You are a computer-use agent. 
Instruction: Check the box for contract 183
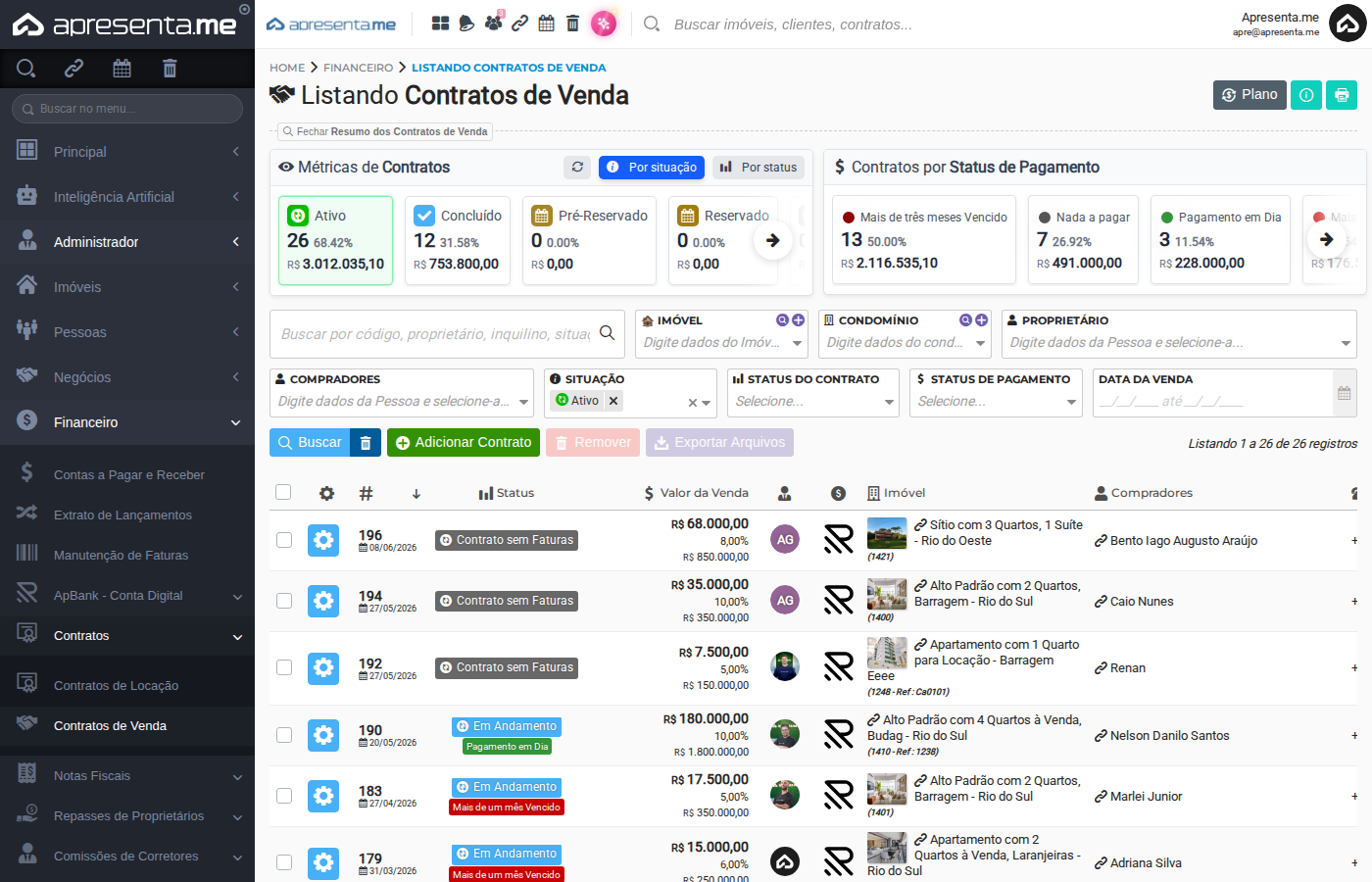284,796
